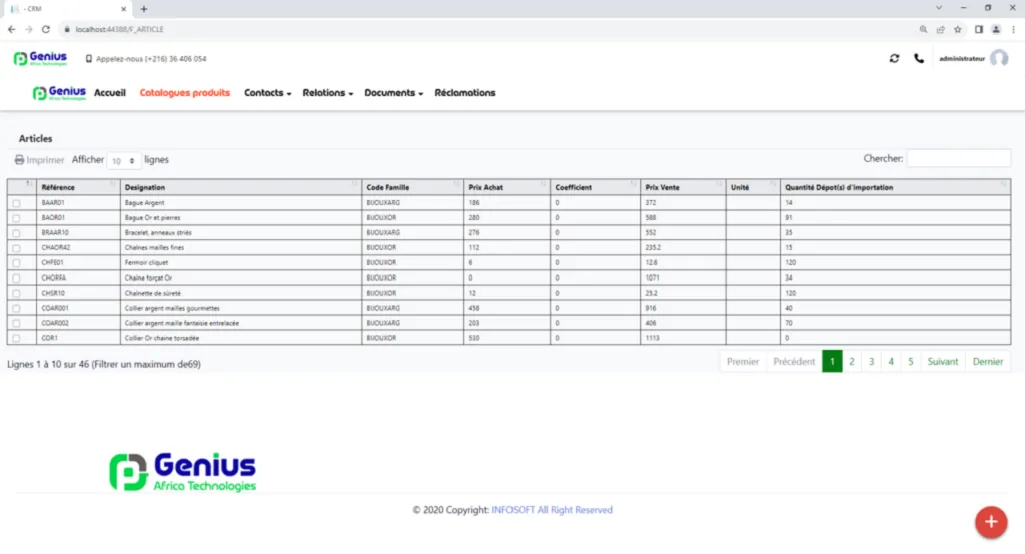The width and height of the screenshot is (1025, 554).
Task: Check the COAR001 row checkbox
Action: click(x=16, y=309)
